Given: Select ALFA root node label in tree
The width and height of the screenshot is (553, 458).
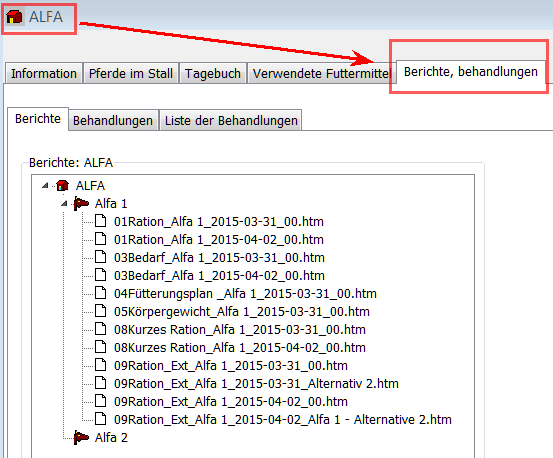Looking at the screenshot, I should tap(90, 185).
